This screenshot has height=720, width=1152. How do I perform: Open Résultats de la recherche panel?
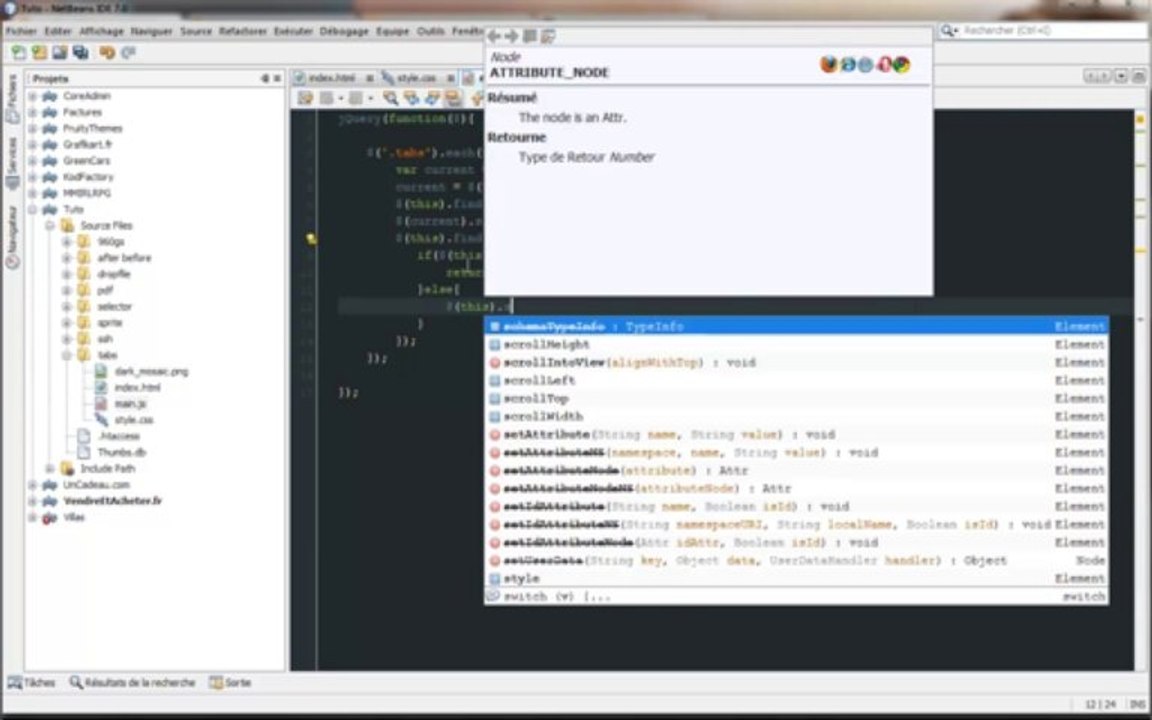point(132,683)
